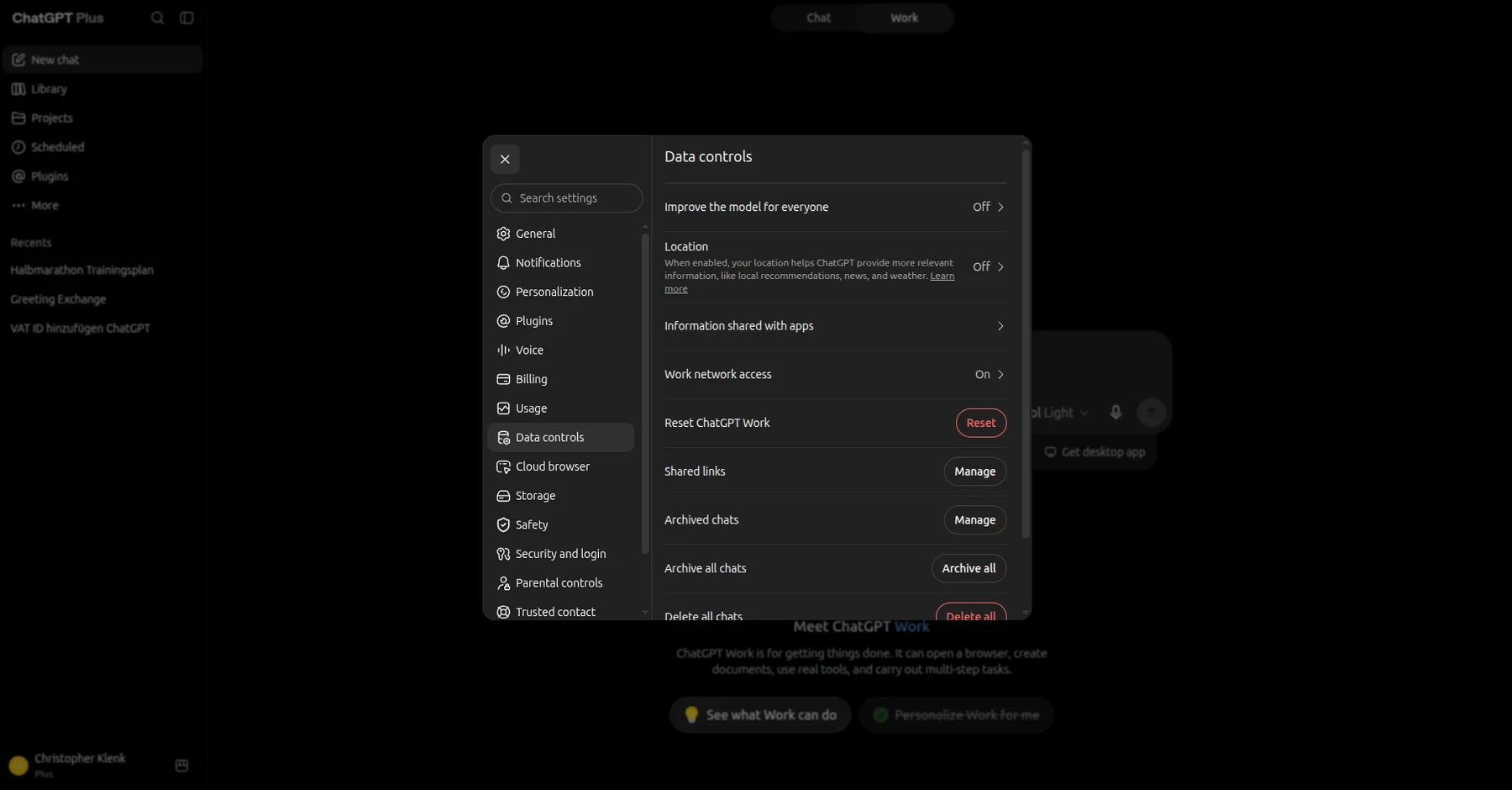1512x790 pixels.
Task: Click the Archive all button
Action: [x=969, y=569]
